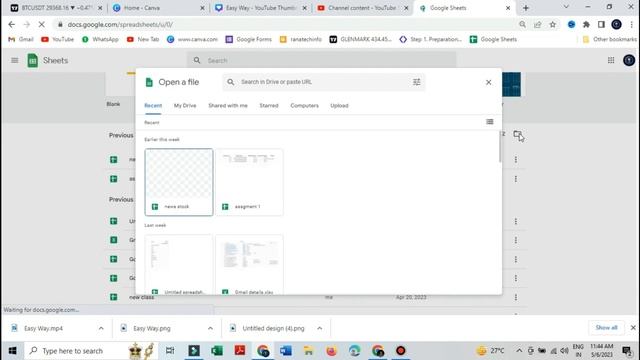
Task: Click the Search in Drive field
Action: [324, 82]
